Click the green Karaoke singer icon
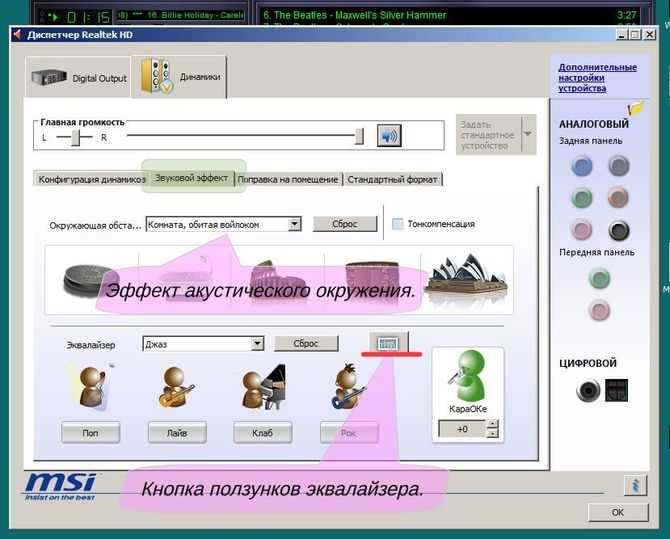The height and width of the screenshot is (539, 670). click(x=468, y=375)
